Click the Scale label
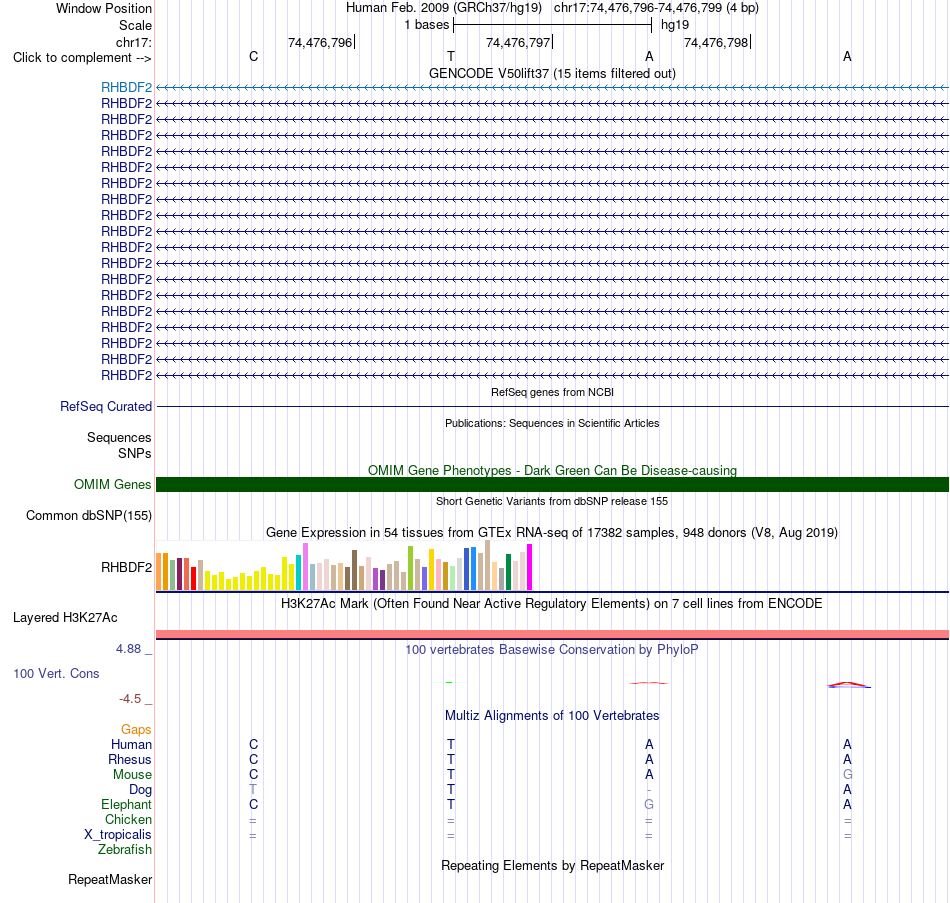This screenshot has height=903, width=950. pyautogui.click(x=135, y=25)
